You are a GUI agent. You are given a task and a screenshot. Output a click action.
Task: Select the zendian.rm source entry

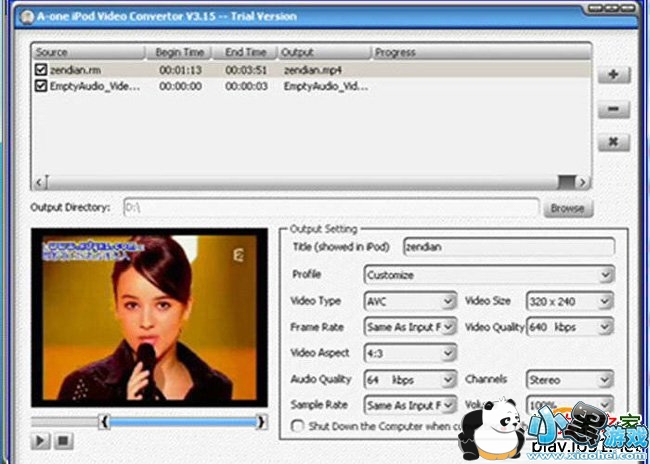(75, 70)
